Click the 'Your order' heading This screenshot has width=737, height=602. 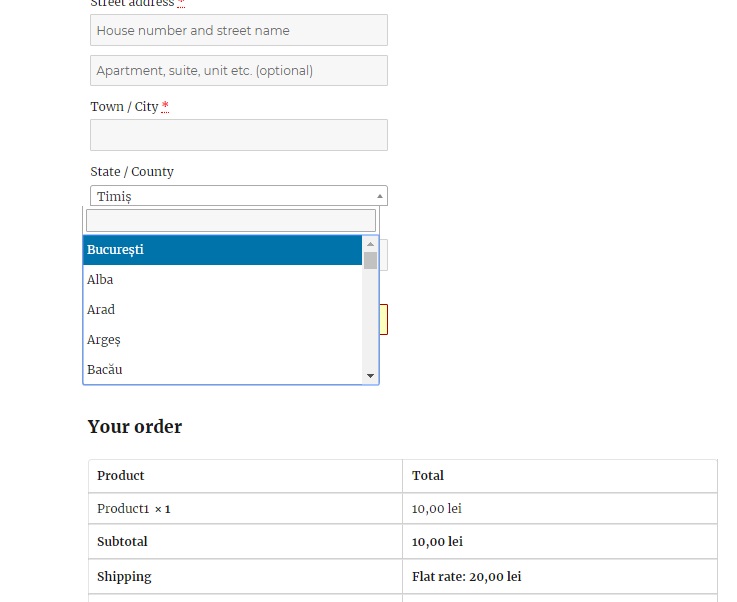(x=135, y=427)
